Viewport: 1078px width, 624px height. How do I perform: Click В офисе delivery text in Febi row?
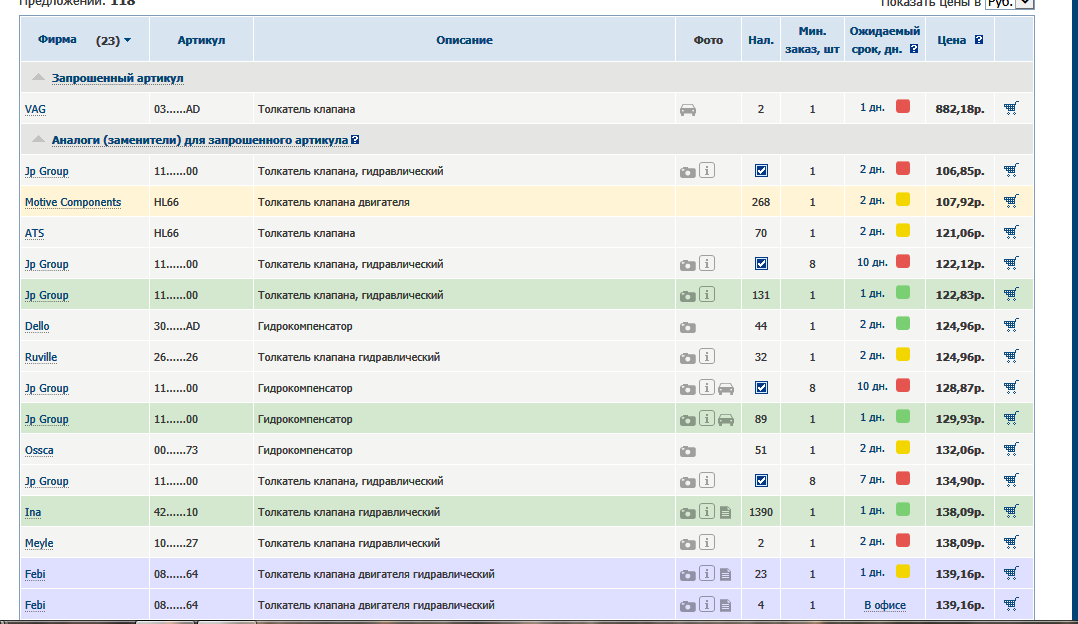point(885,605)
